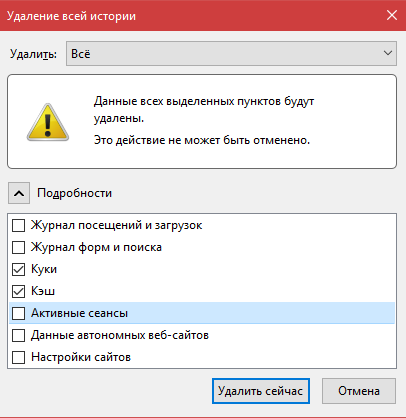Click the yellow warning triangle icon

pyautogui.click(x=48, y=122)
